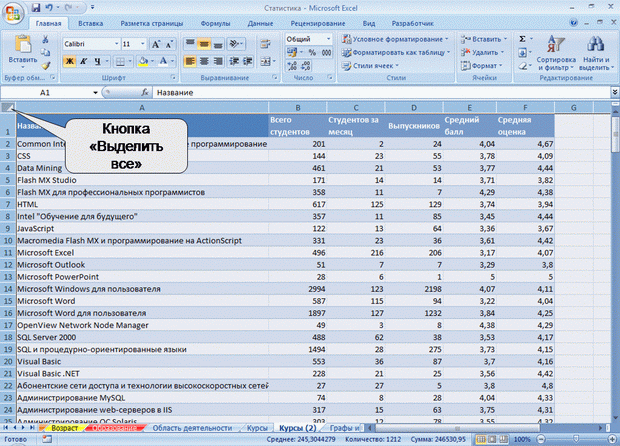Open the text orientation options
Image resolution: width=620 pixels, height=446 pixels.
pyautogui.click(x=236, y=44)
